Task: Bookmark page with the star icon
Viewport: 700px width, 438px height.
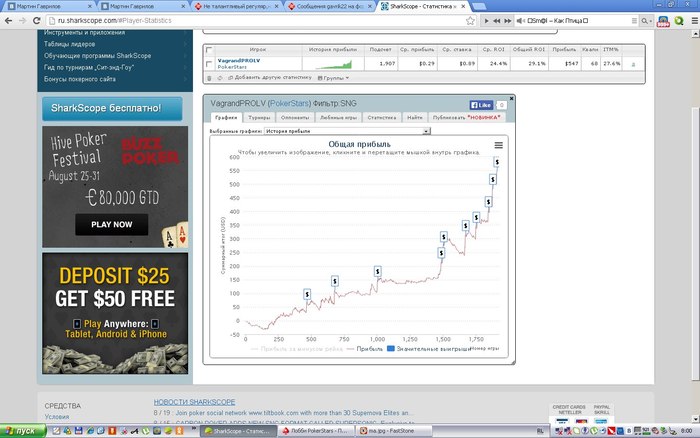Action: (470, 21)
